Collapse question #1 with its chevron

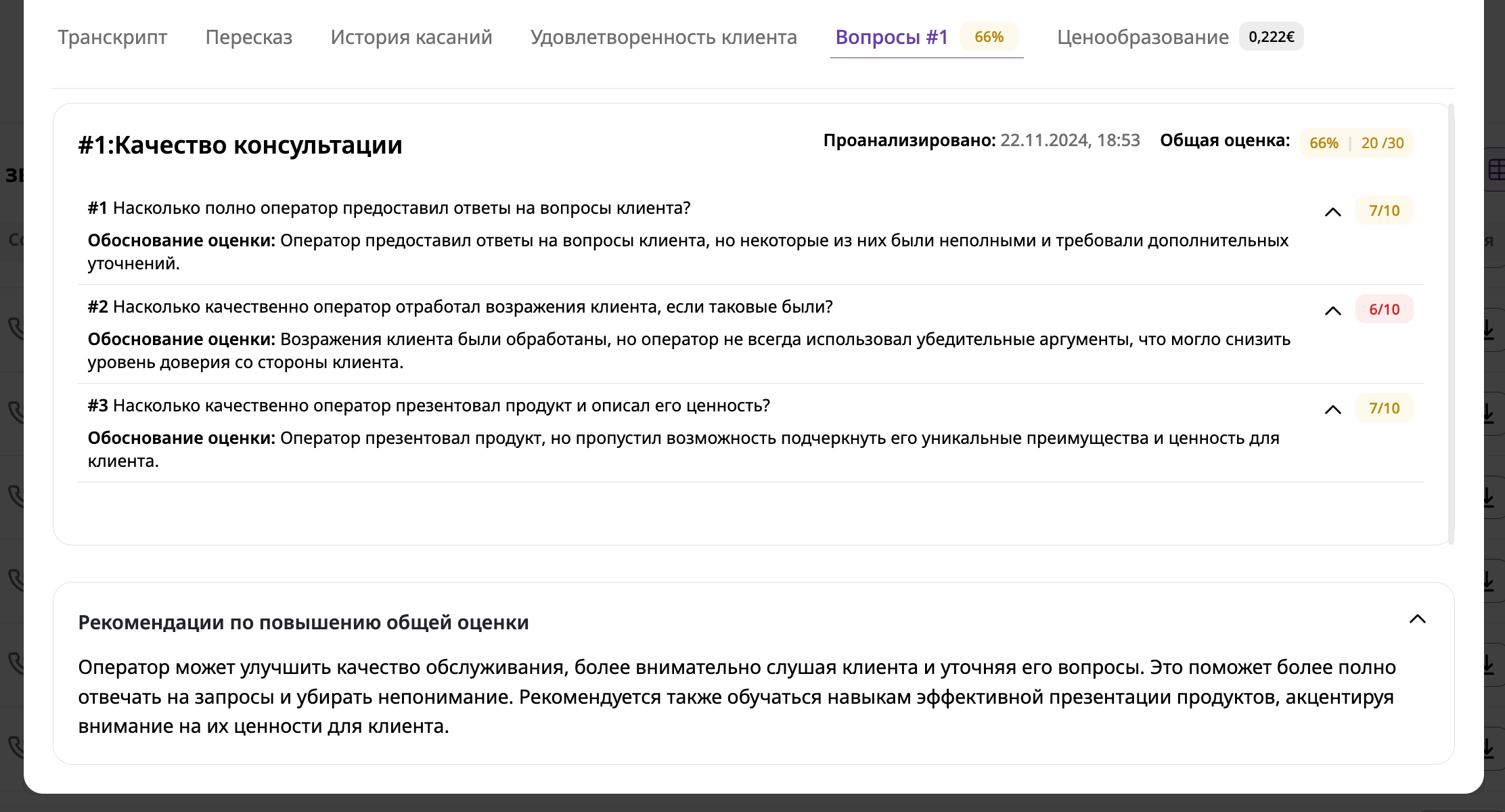[1332, 212]
